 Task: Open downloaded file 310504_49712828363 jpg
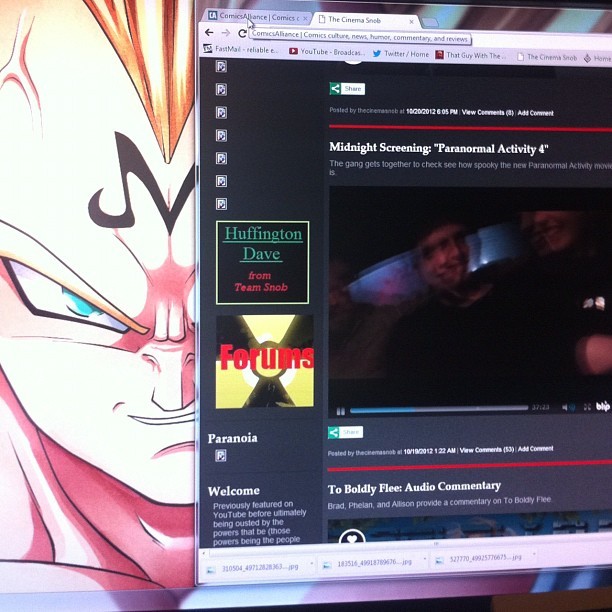point(254,568)
